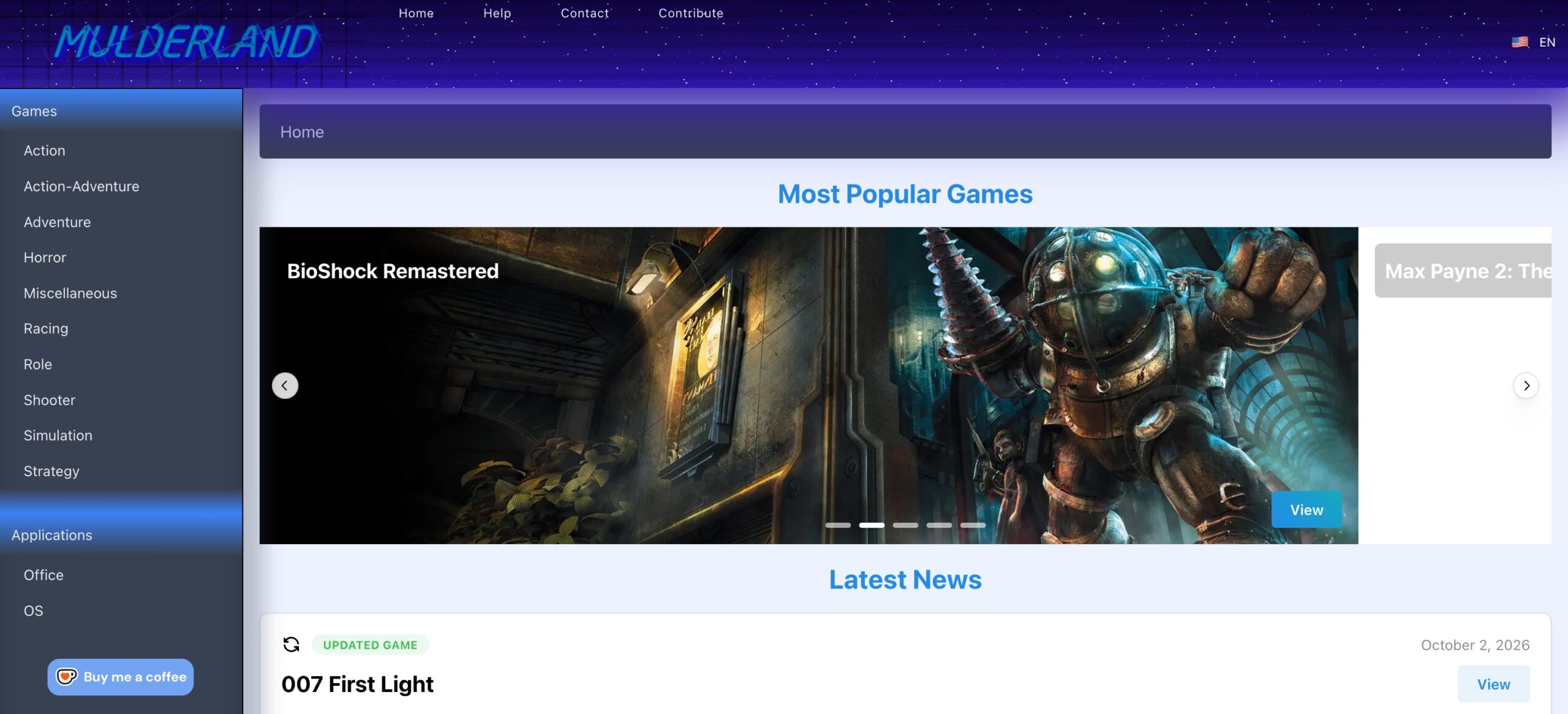Viewport: 1568px width, 714px height.
Task: Open the EN language selector
Action: pos(1547,42)
